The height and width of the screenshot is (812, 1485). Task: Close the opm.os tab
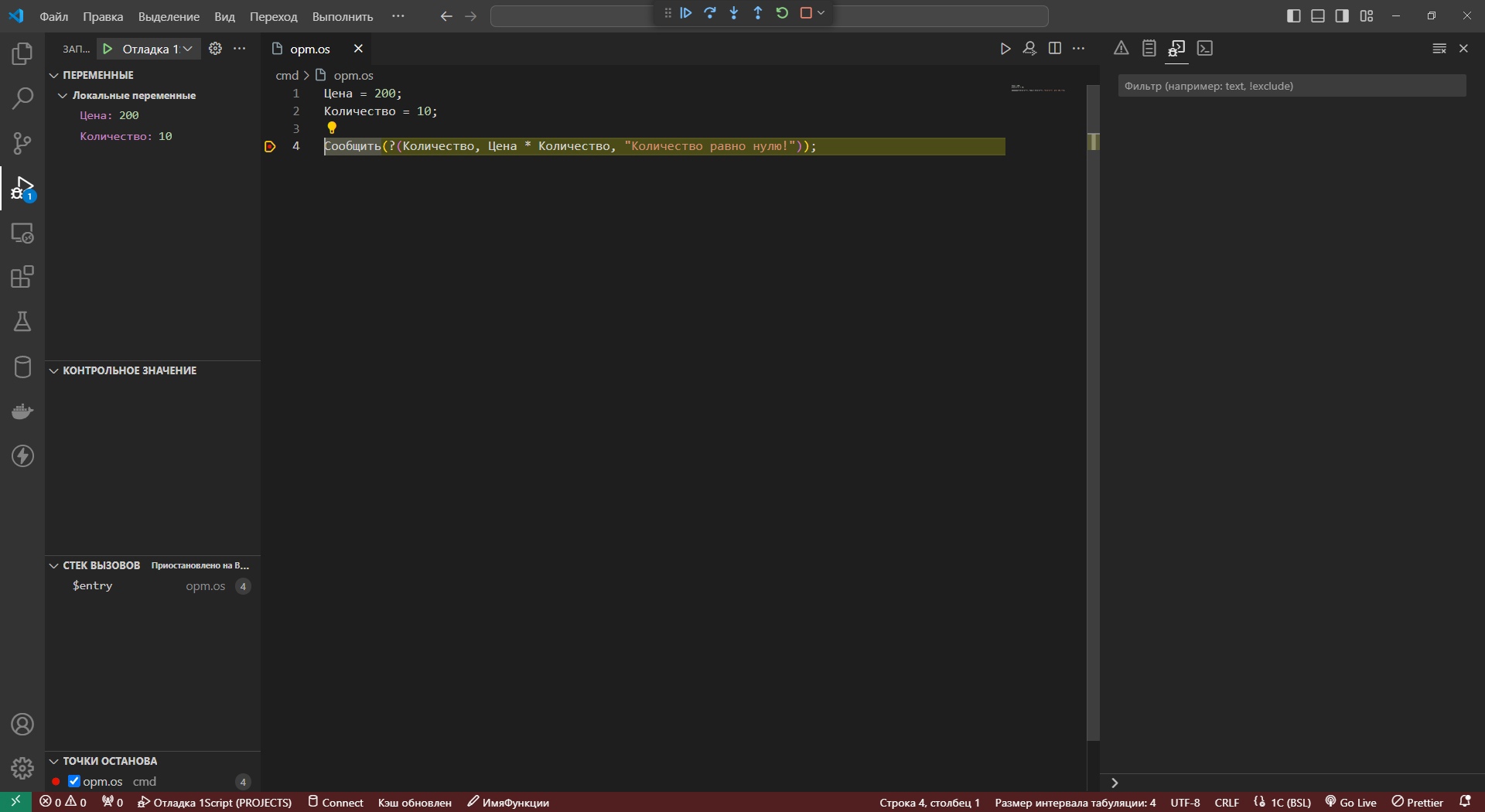tap(358, 49)
